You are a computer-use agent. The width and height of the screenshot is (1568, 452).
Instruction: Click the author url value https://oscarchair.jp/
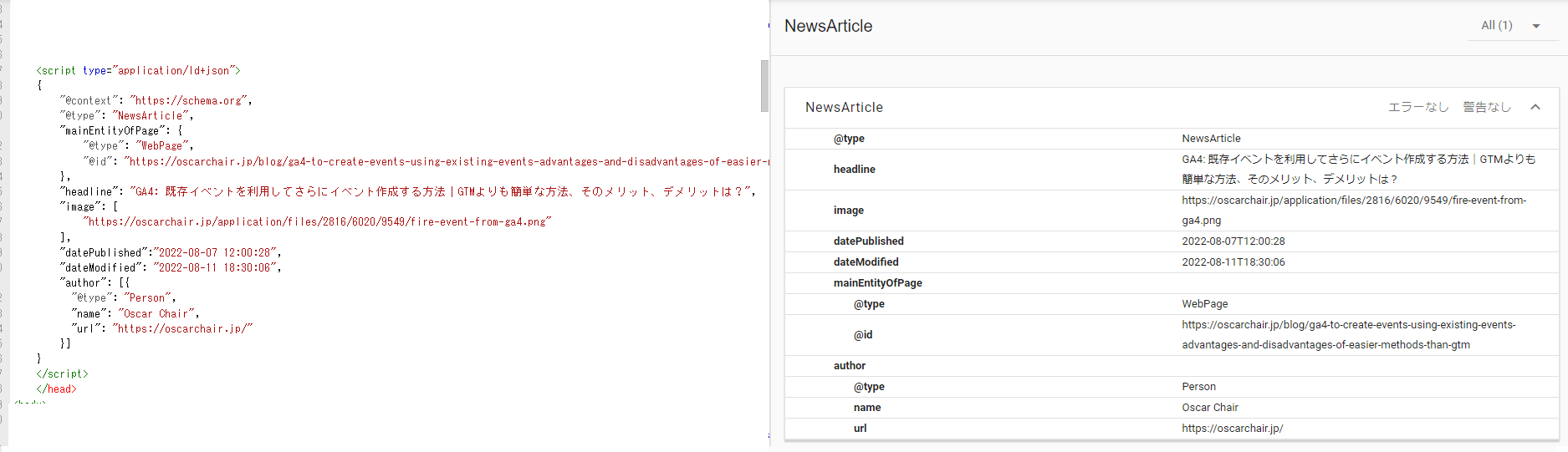tap(1232, 429)
